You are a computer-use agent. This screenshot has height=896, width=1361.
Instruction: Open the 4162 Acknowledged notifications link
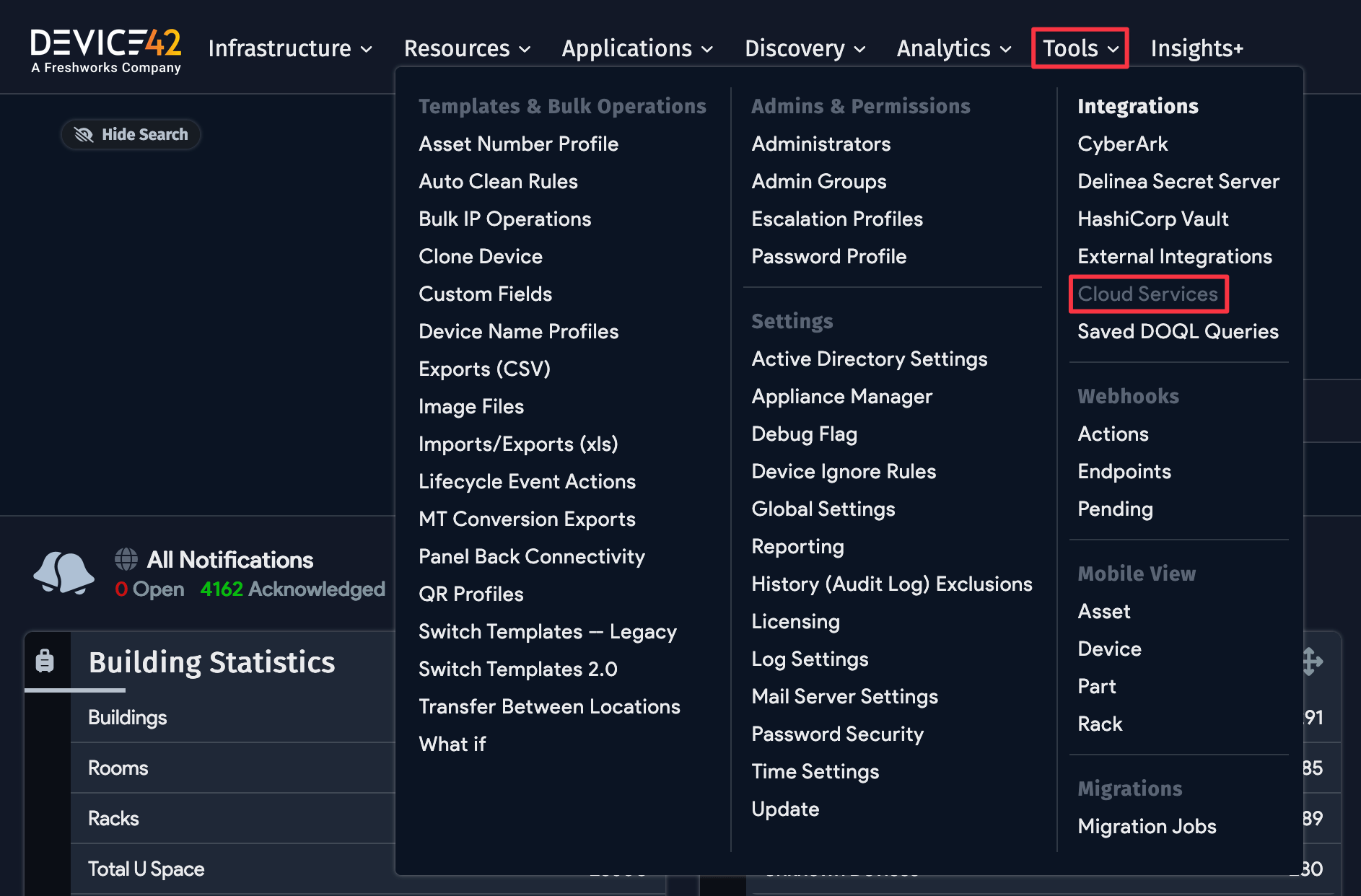click(x=292, y=589)
